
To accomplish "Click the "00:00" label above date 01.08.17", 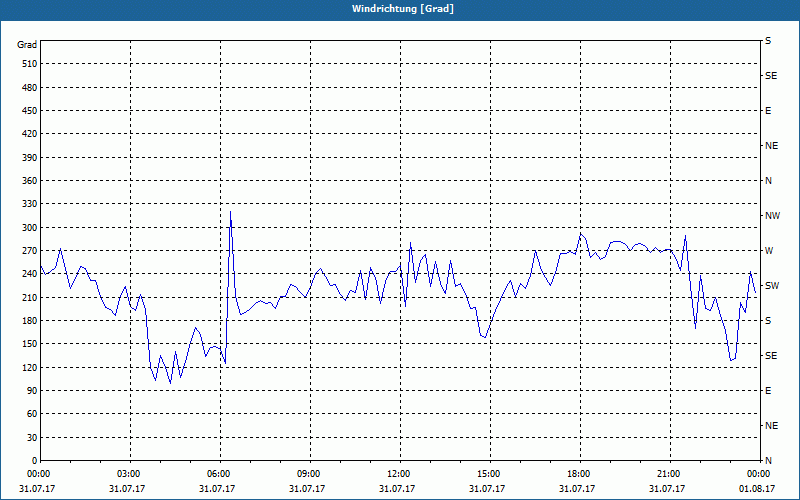I will [758, 474].
